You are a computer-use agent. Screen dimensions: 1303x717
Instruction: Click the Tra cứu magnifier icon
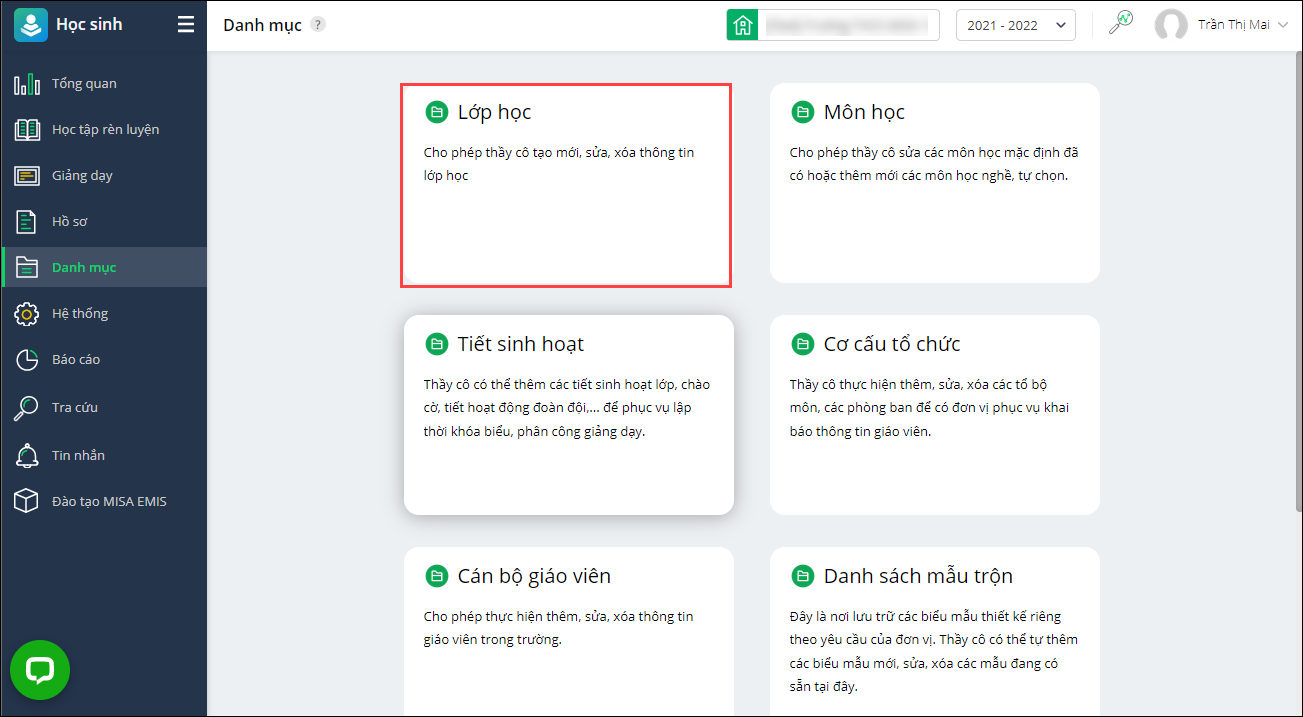click(x=27, y=408)
